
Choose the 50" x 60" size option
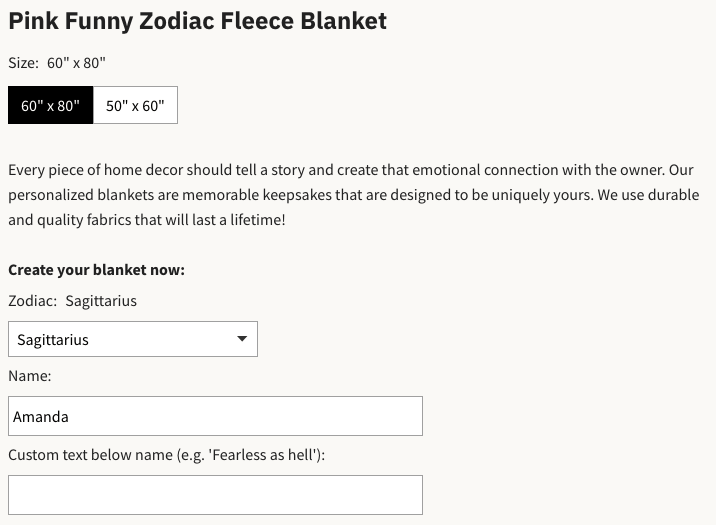(x=135, y=105)
